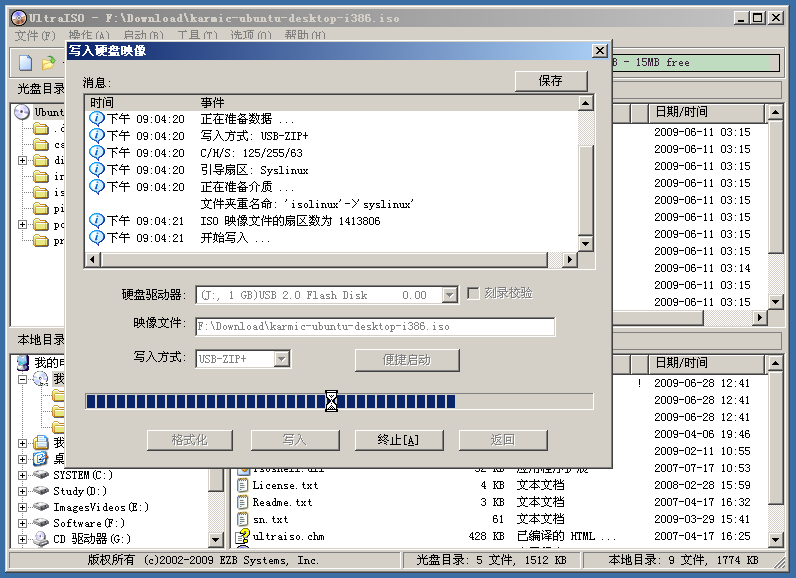Open the 操作(A) menu
The height and width of the screenshot is (578, 796).
(x=89, y=36)
